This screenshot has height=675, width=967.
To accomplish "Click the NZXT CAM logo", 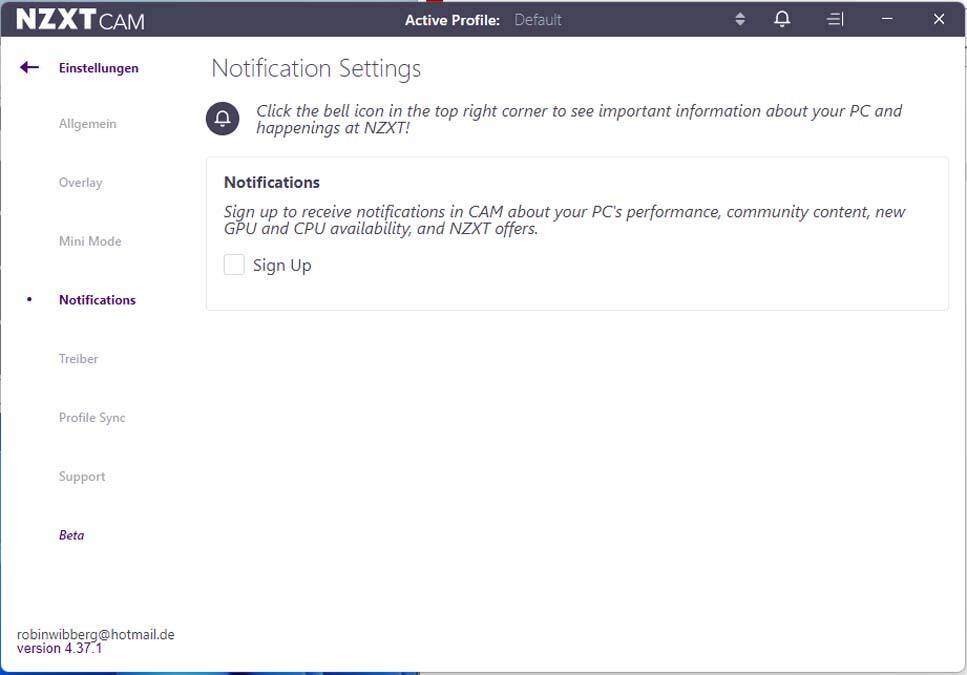I will (80, 20).
